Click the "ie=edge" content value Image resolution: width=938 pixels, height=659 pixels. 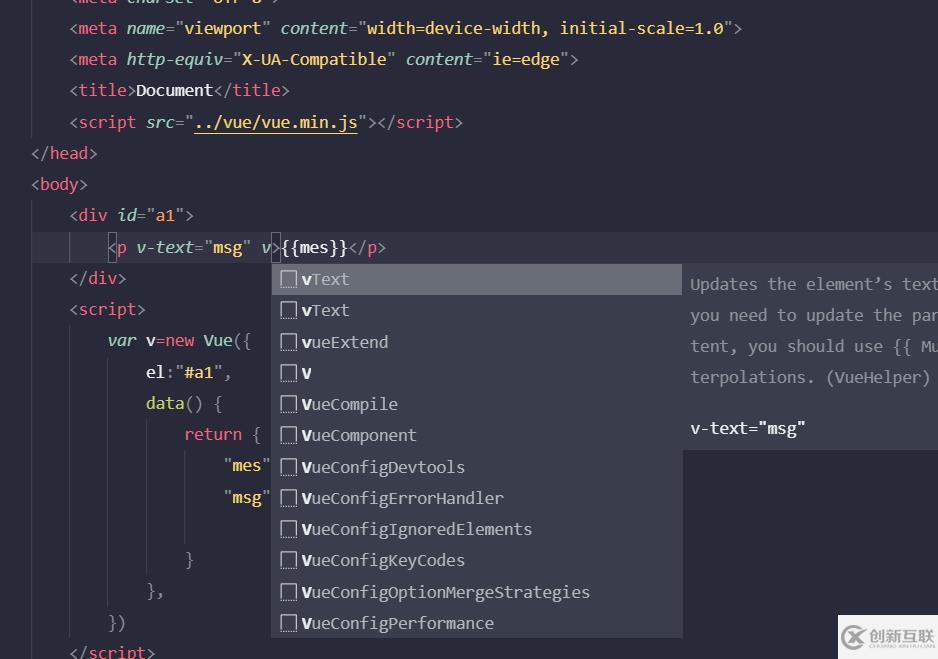[526, 60]
